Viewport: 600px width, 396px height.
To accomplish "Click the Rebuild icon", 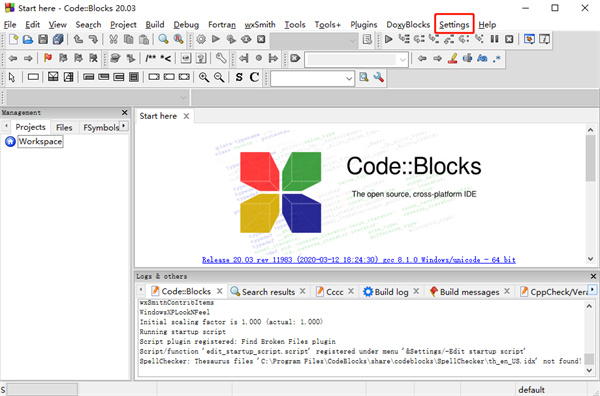I will coord(246,39).
